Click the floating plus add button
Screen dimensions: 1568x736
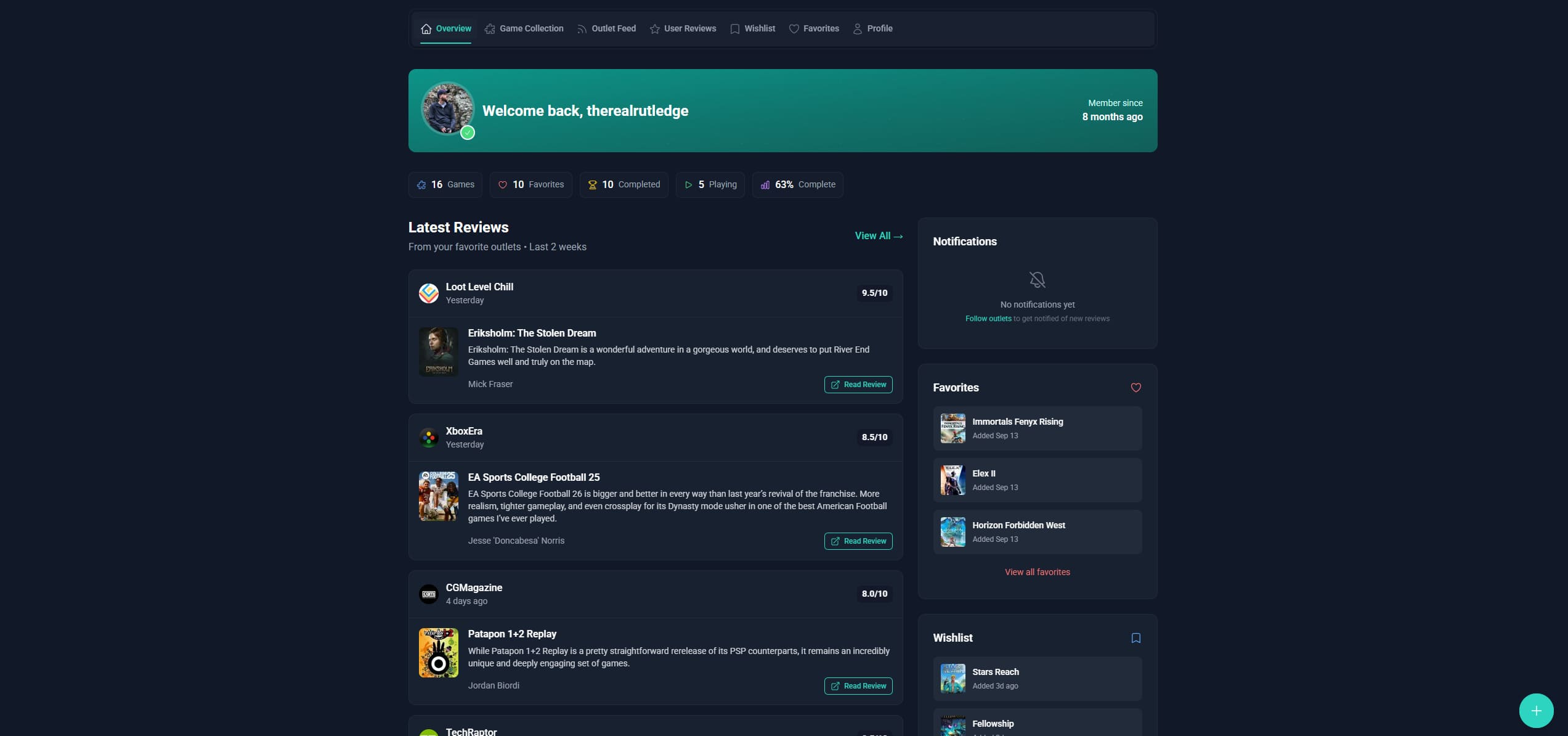[x=1536, y=711]
